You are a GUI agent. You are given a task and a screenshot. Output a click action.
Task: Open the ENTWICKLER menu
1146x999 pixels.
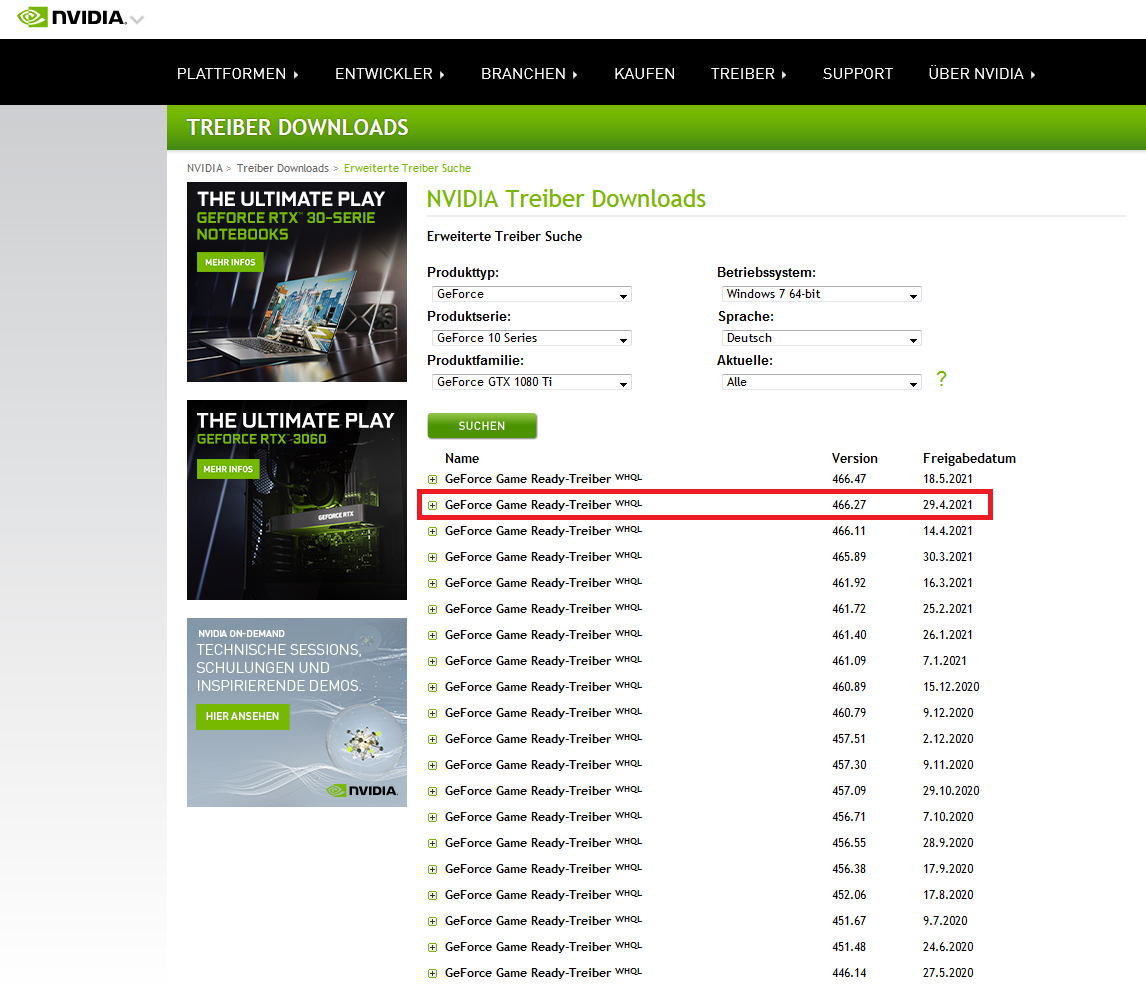[x=390, y=74]
